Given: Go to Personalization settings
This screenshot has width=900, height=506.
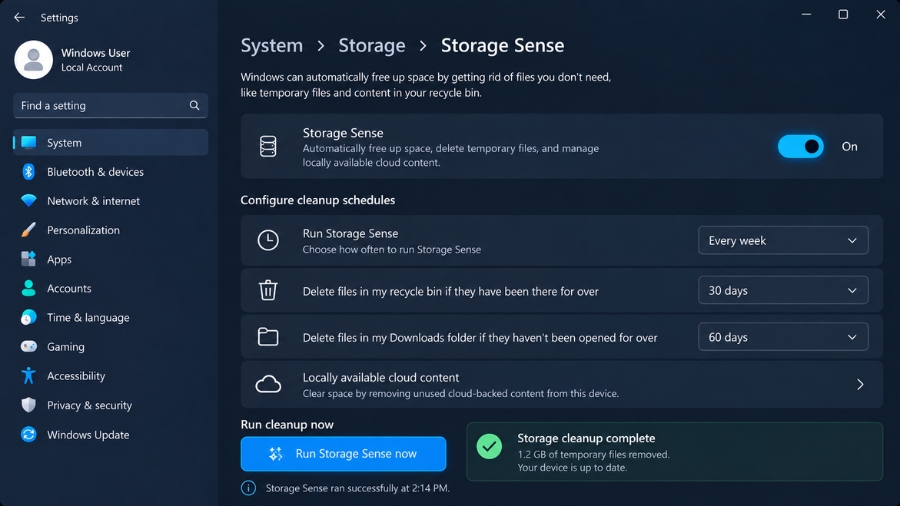Looking at the screenshot, I should [111, 230].
